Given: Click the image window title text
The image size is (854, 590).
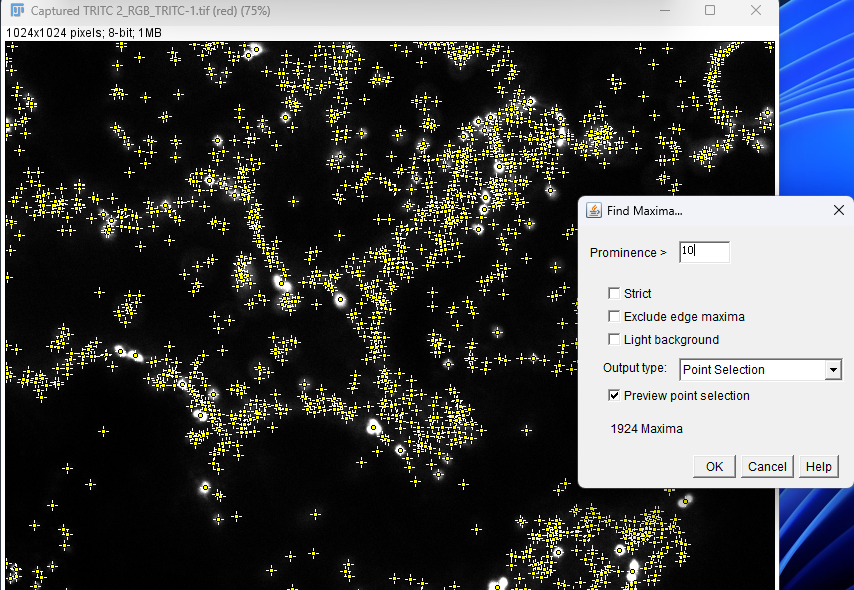Looking at the screenshot, I should point(150,11).
